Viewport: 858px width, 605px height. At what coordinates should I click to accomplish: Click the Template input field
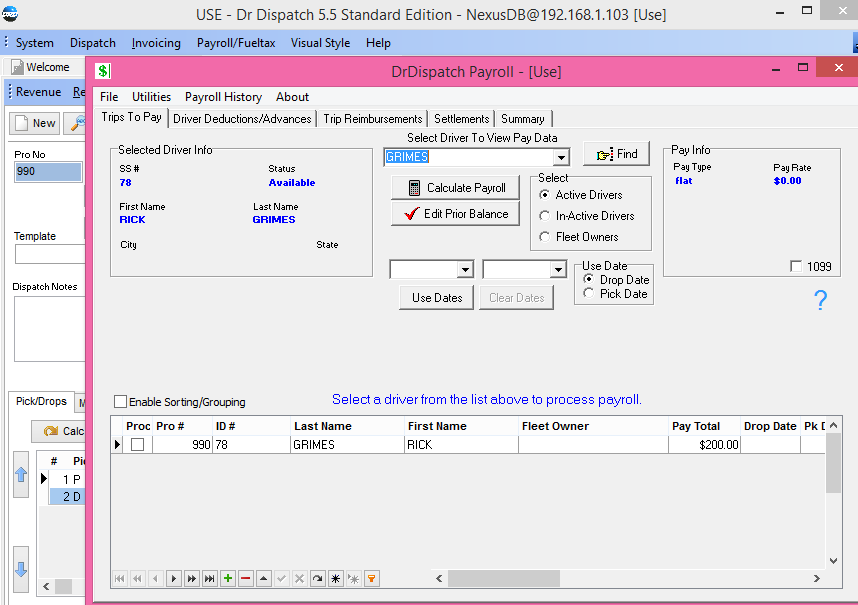(x=50, y=254)
